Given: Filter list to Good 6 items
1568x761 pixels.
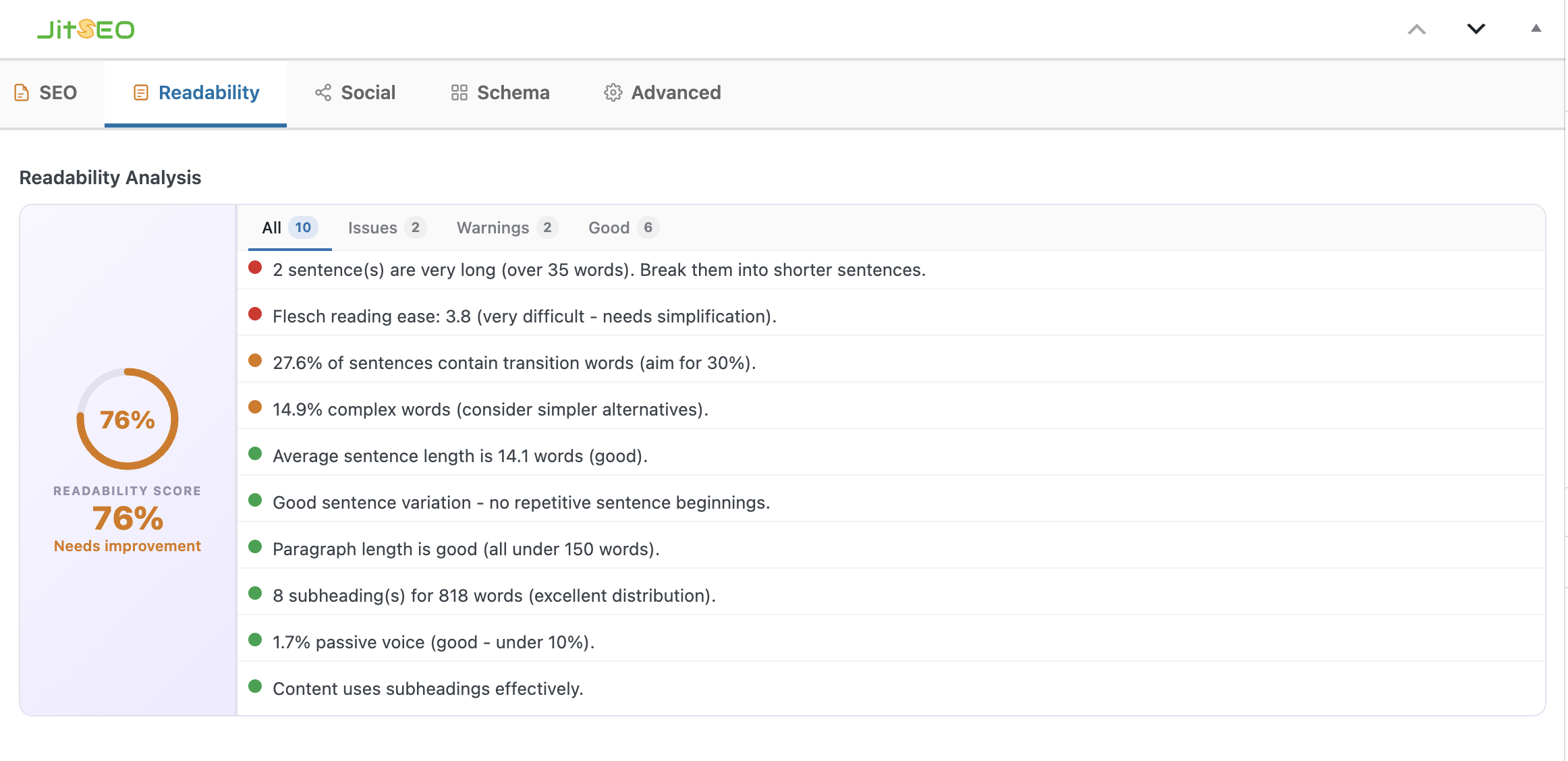Looking at the screenshot, I should point(622,228).
